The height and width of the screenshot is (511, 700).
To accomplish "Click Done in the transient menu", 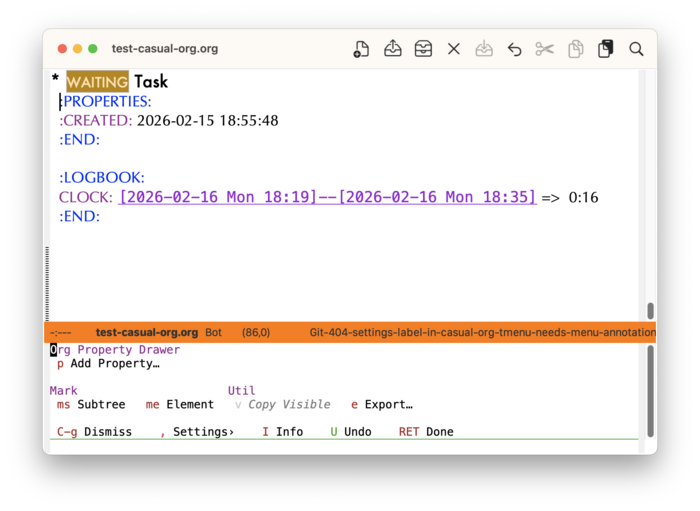I will tap(439, 432).
